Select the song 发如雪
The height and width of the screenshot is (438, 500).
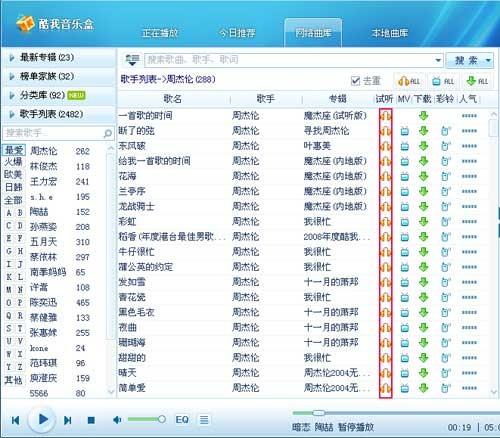[132, 282]
